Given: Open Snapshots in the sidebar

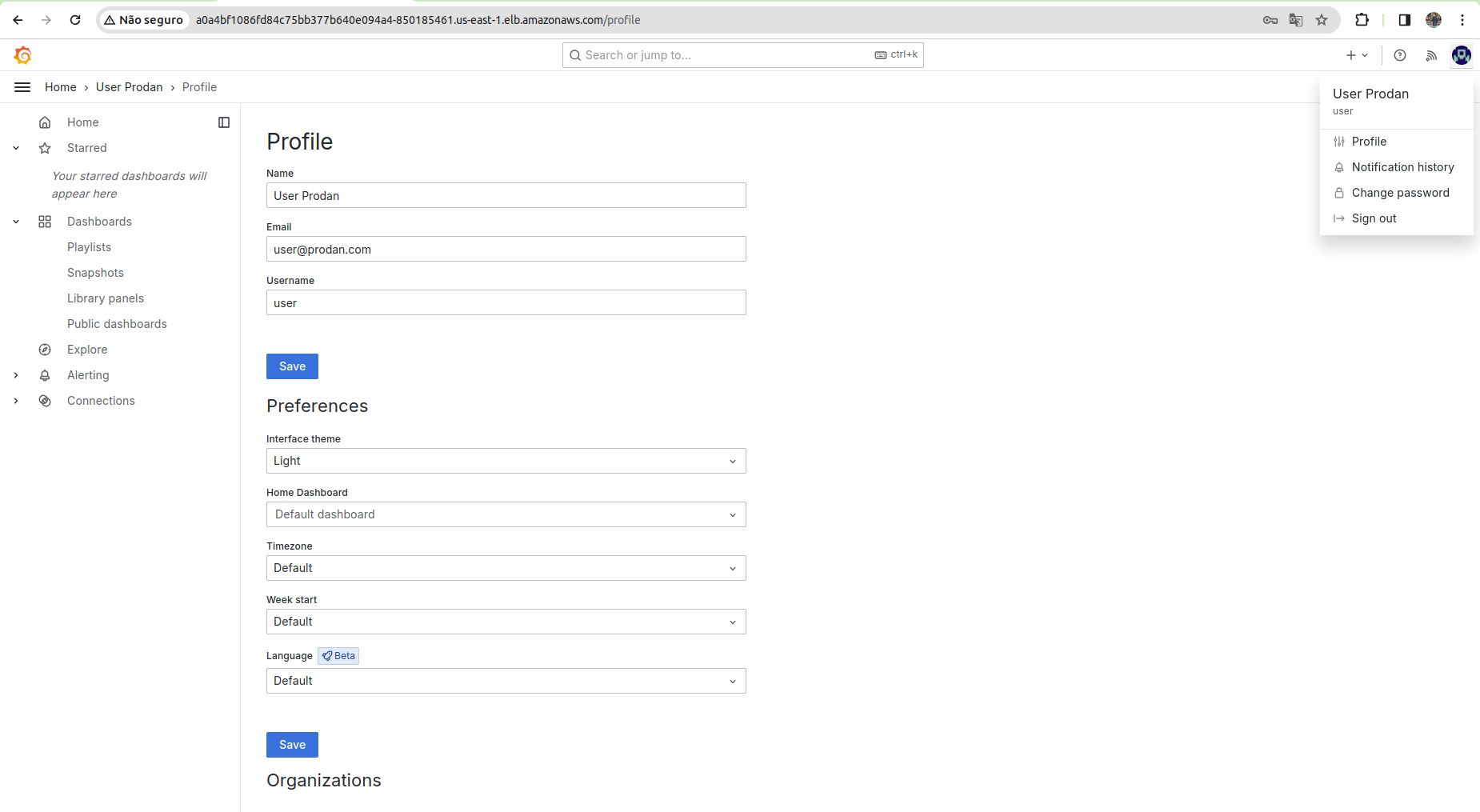Looking at the screenshot, I should pyautogui.click(x=95, y=273).
